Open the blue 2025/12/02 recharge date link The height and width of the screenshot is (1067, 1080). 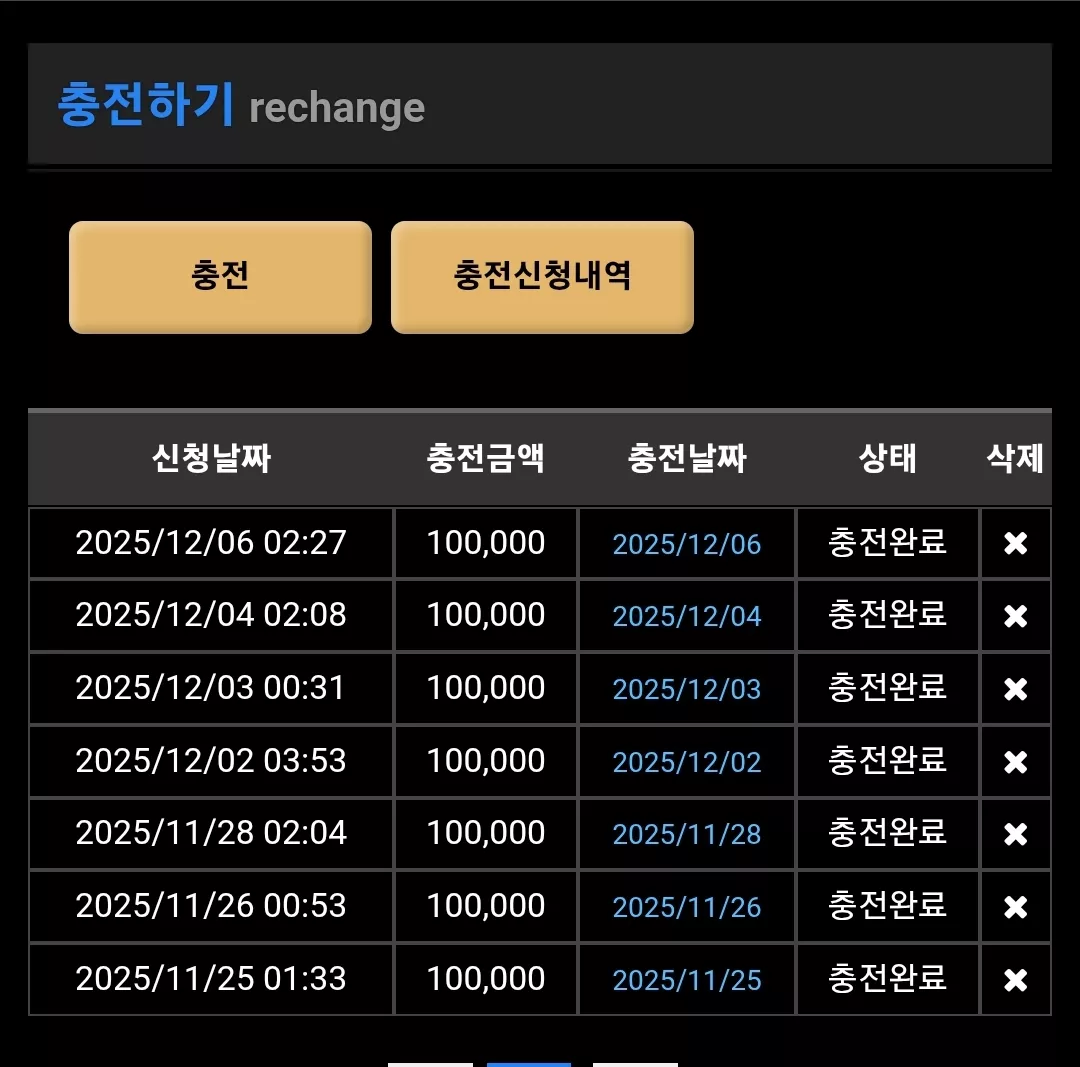tap(687, 763)
